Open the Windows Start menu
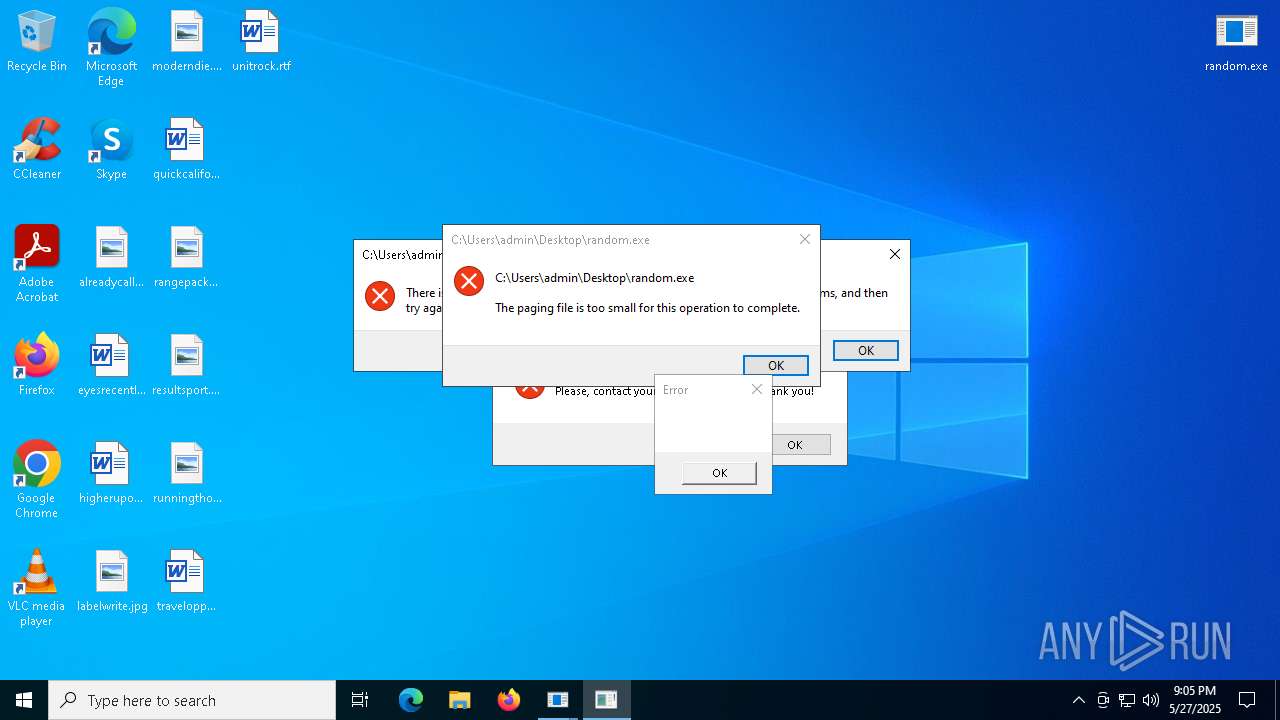Image resolution: width=1280 pixels, height=720 pixels. (24, 700)
